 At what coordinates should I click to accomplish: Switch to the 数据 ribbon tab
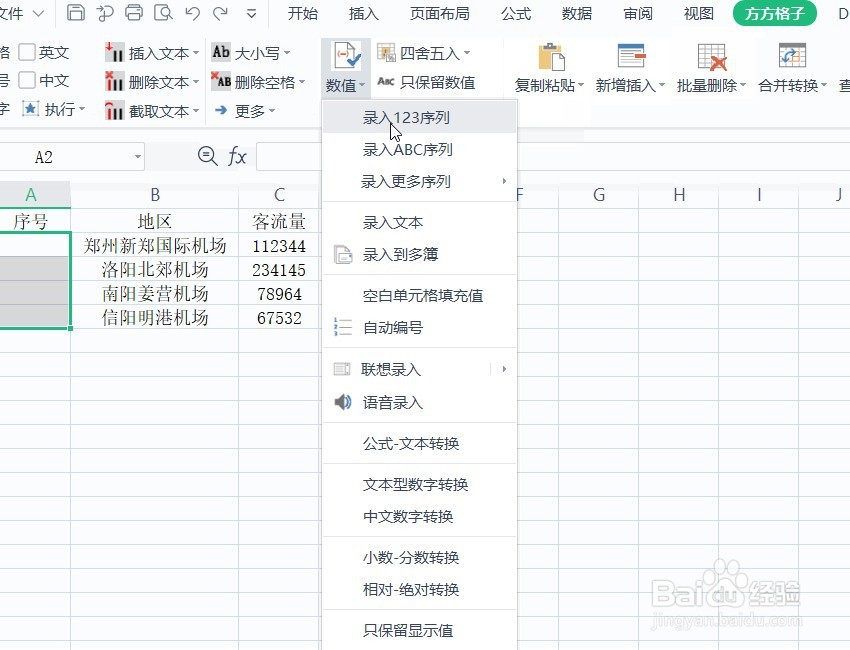[x=577, y=14]
